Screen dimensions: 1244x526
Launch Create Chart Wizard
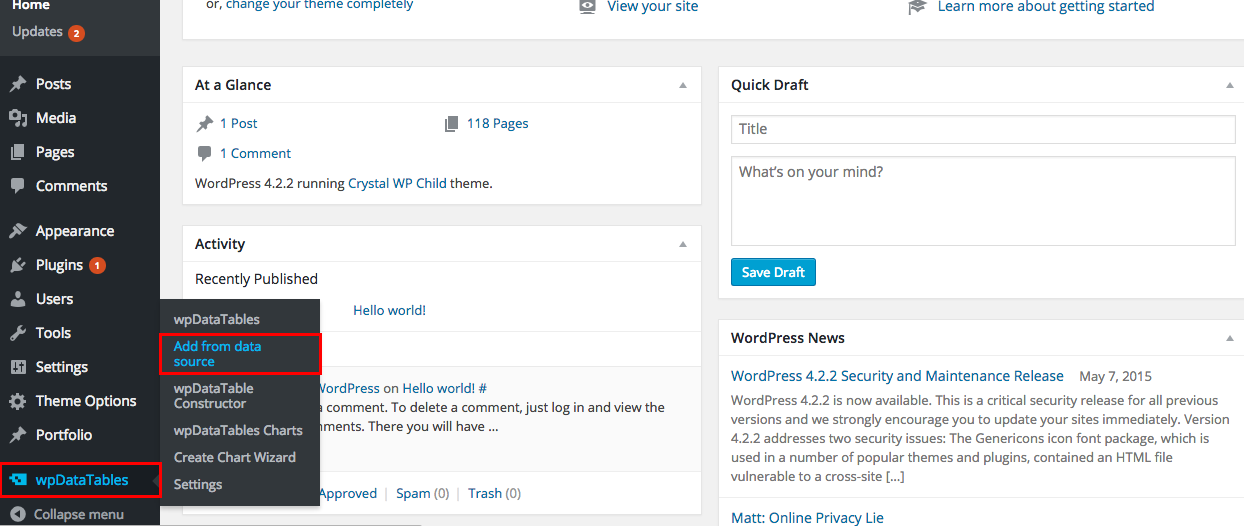(x=235, y=457)
